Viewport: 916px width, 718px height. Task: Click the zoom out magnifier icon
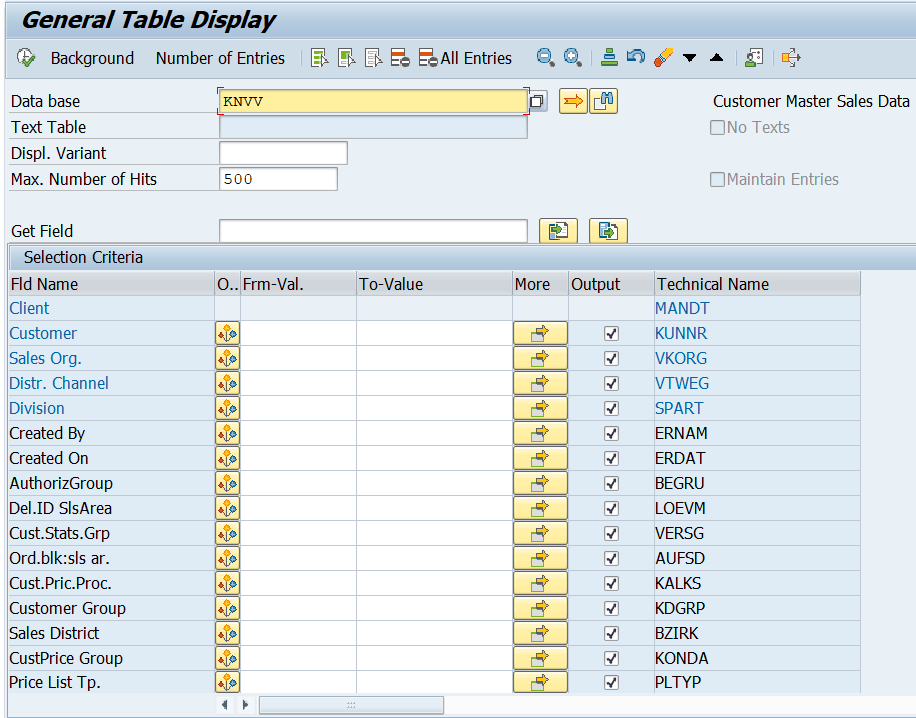pyautogui.click(x=545, y=57)
